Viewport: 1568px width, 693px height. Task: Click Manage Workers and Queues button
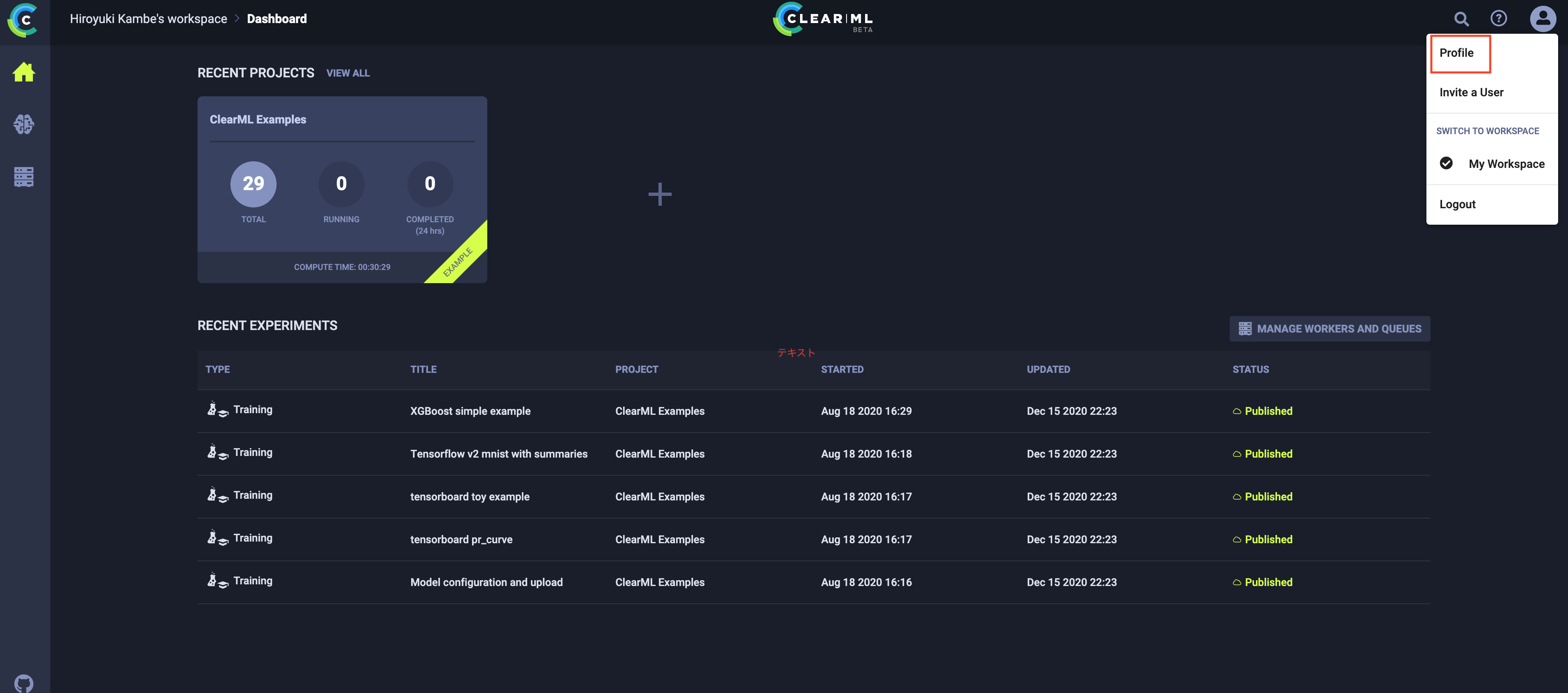pos(1329,328)
